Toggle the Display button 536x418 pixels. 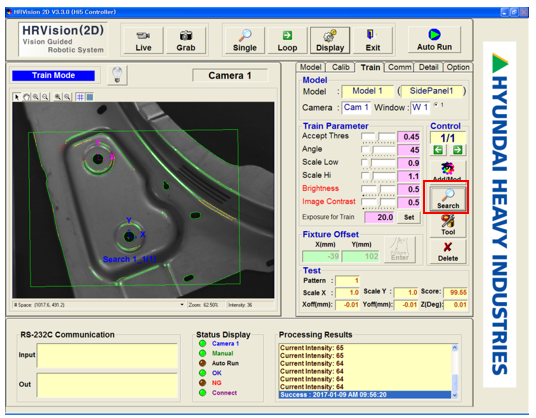330,41
